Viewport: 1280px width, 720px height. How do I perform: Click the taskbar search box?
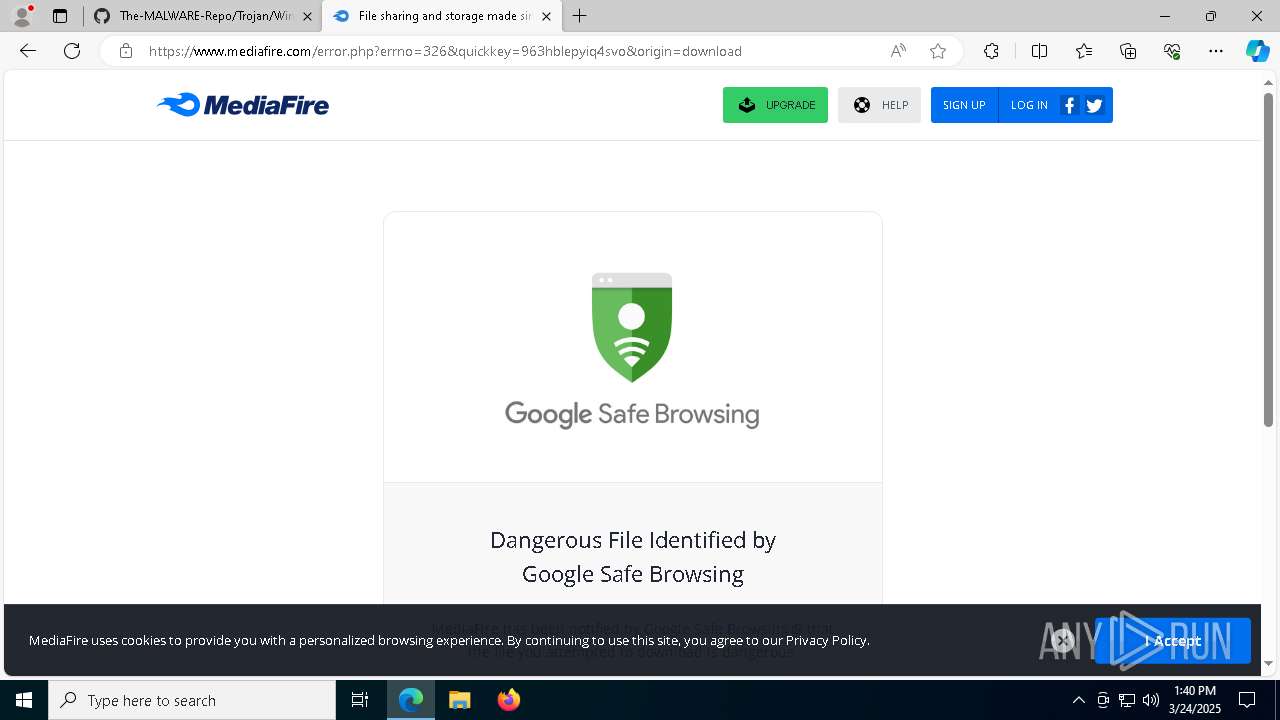pyautogui.click(x=192, y=700)
